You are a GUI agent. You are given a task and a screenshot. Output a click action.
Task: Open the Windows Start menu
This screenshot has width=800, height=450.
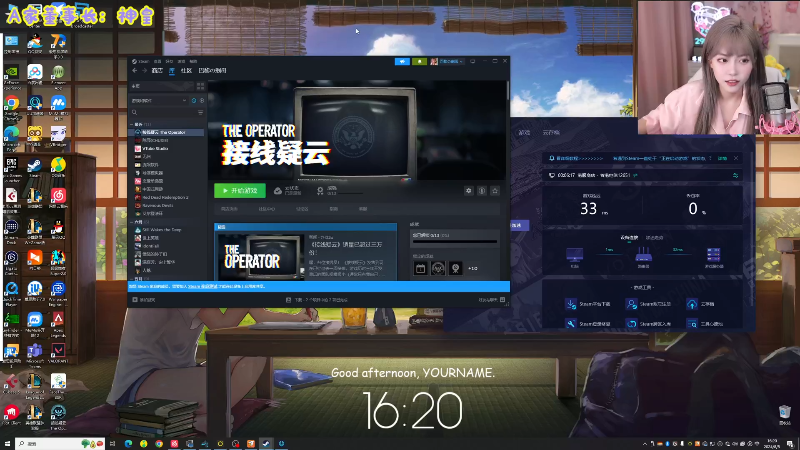pos(7,444)
